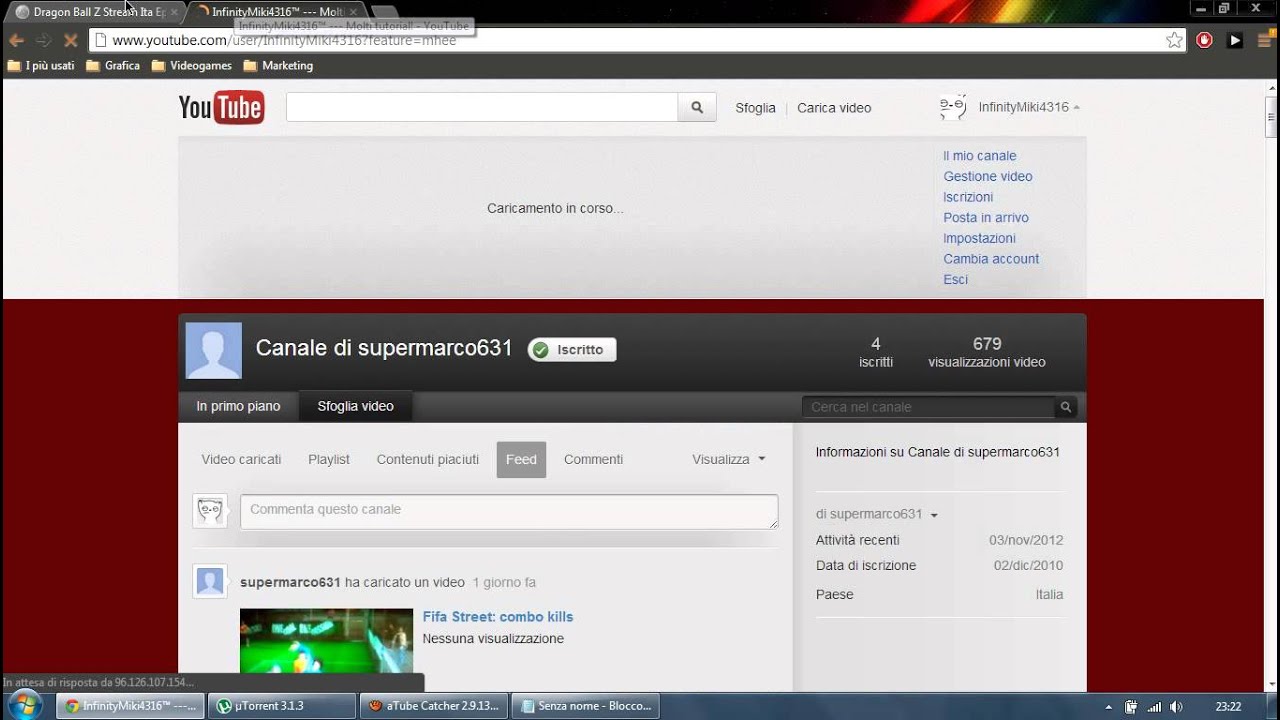The width and height of the screenshot is (1280, 720).
Task: Open a new Chrome tab
Action: [385, 12]
